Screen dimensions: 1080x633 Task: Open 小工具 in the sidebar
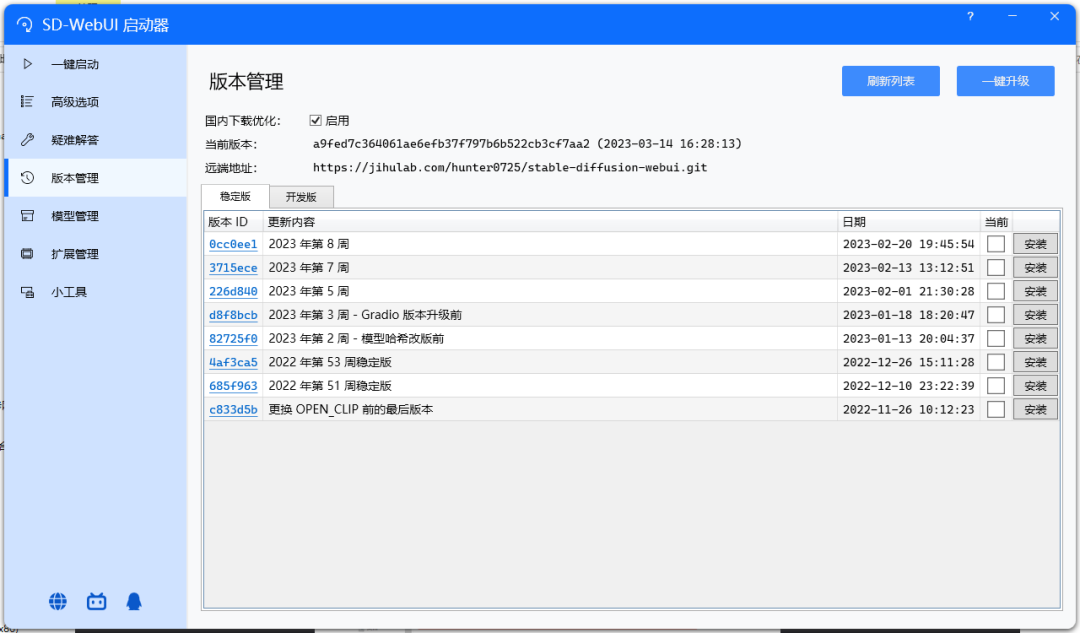[95, 292]
